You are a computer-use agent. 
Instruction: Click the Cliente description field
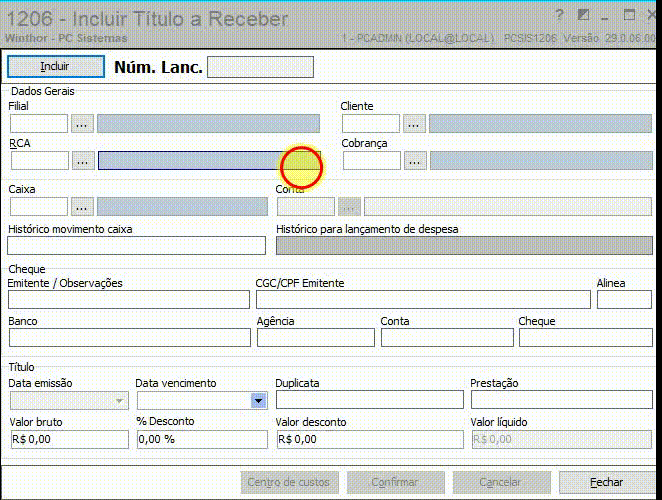(540, 124)
